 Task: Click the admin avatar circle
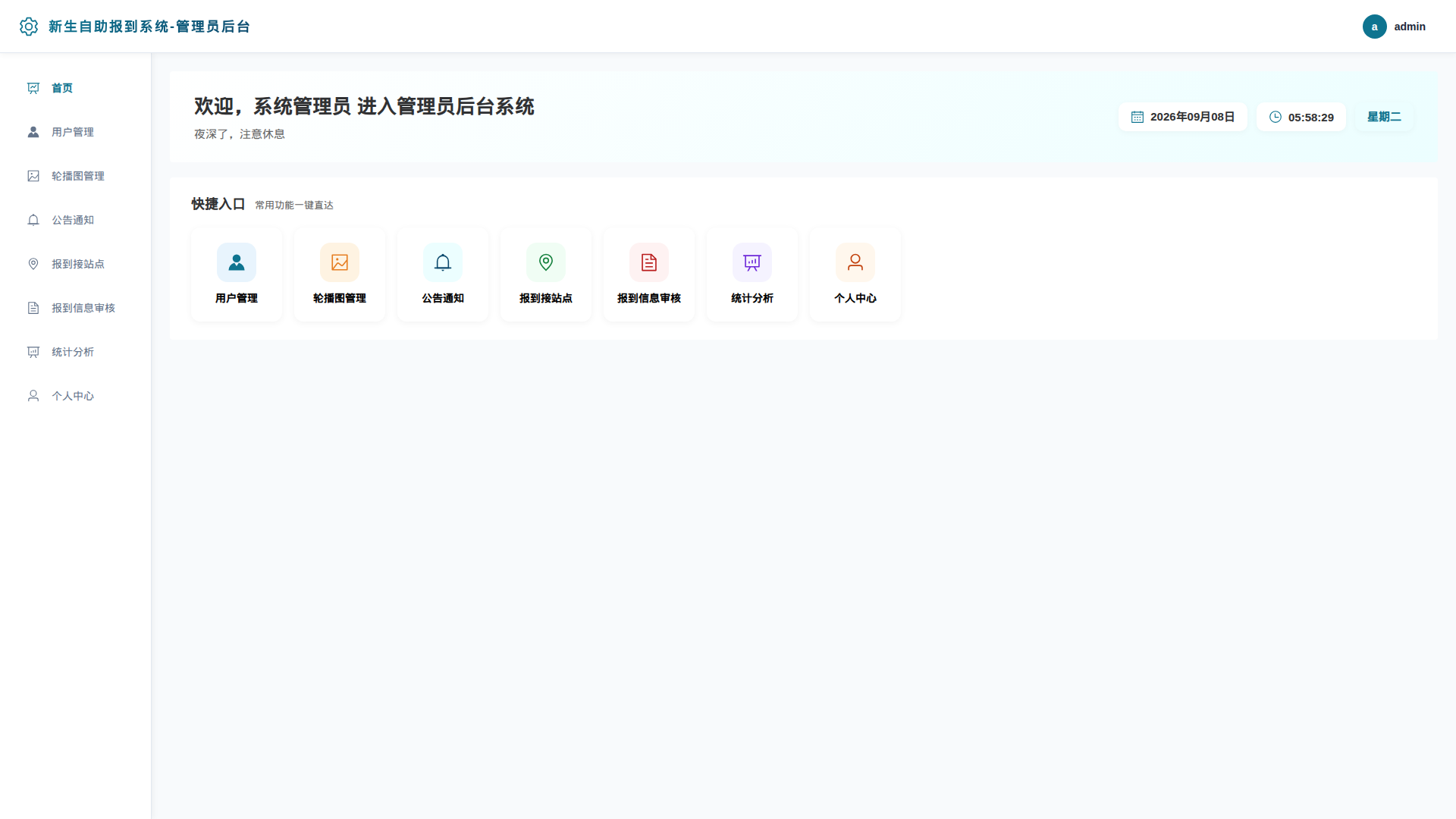click(x=1374, y=27)
